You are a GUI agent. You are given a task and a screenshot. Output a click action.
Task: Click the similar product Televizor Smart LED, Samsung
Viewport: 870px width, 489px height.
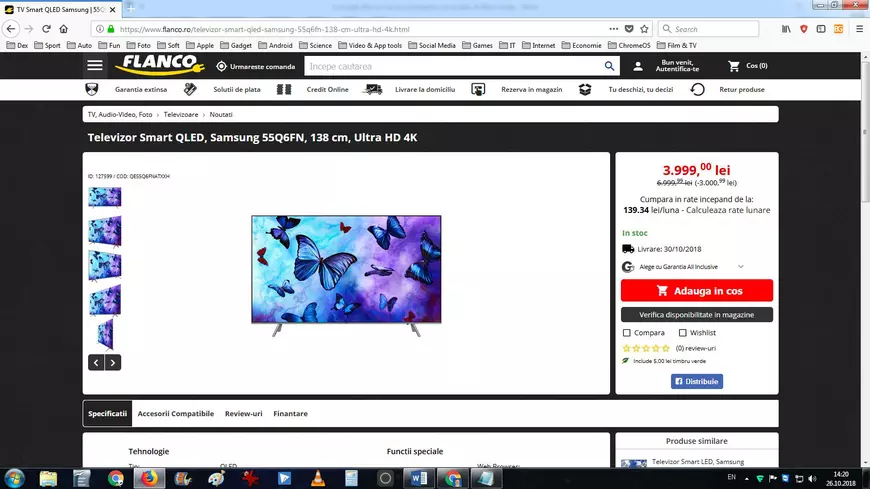(697, 462)
